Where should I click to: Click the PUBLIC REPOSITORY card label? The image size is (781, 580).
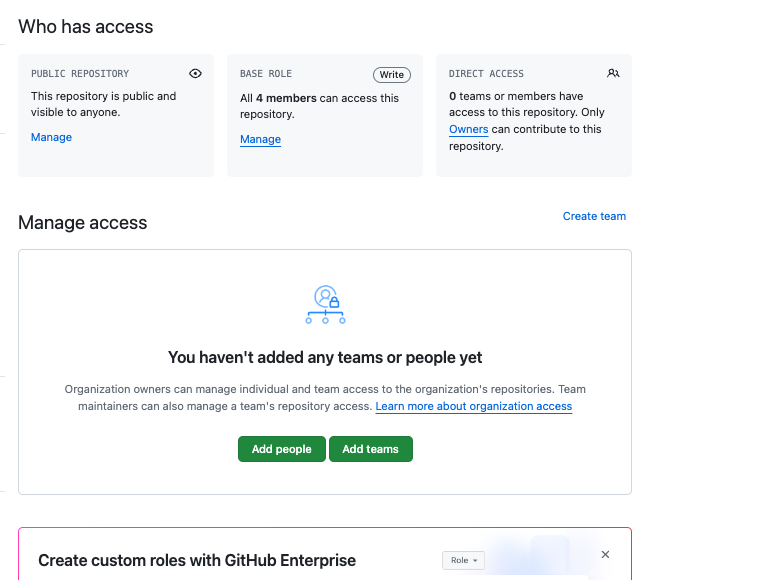[x=80, y=74]
